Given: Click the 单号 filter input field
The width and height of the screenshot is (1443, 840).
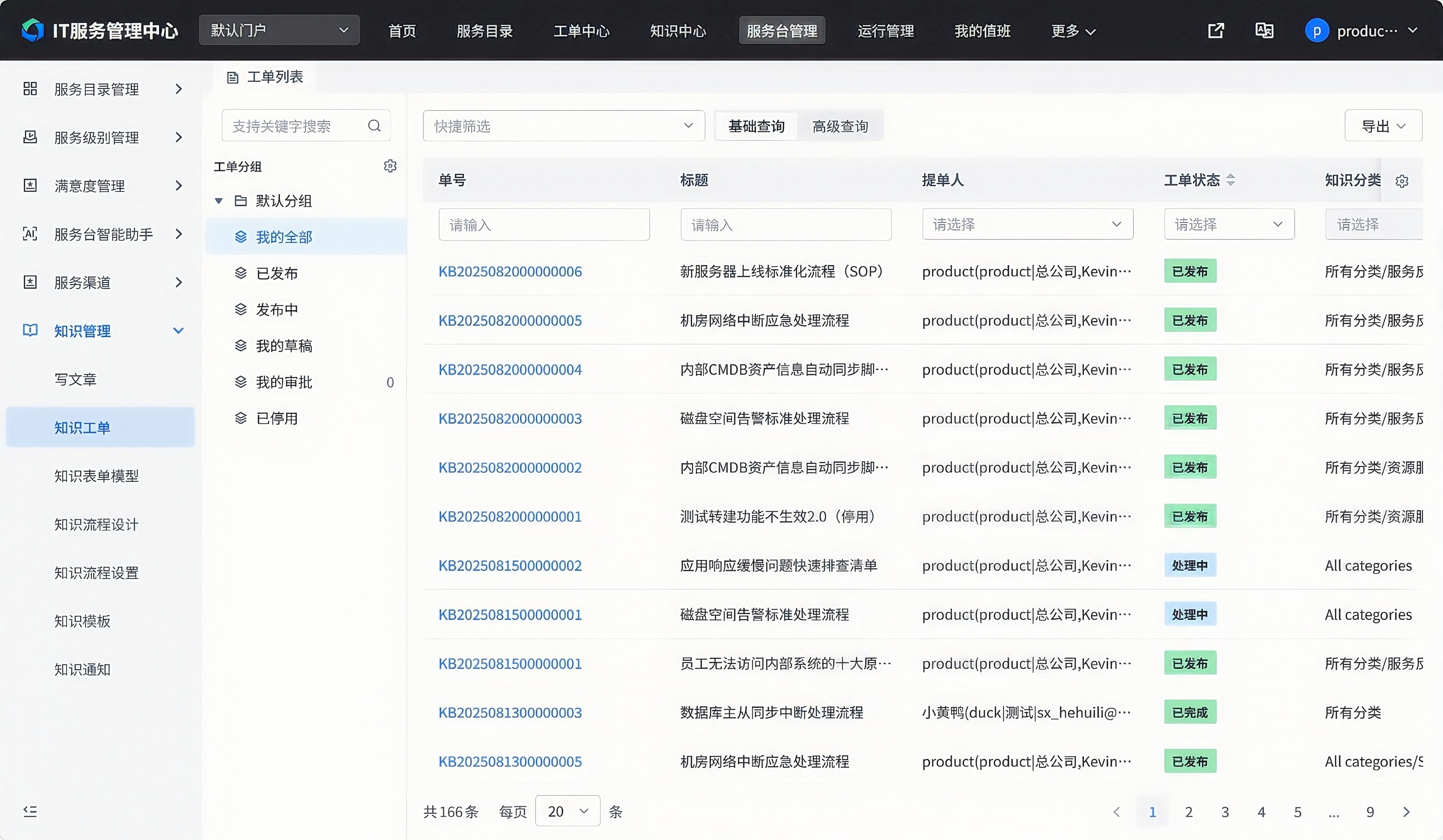Looking at the screenshot, I should click(x=544, y=224).
